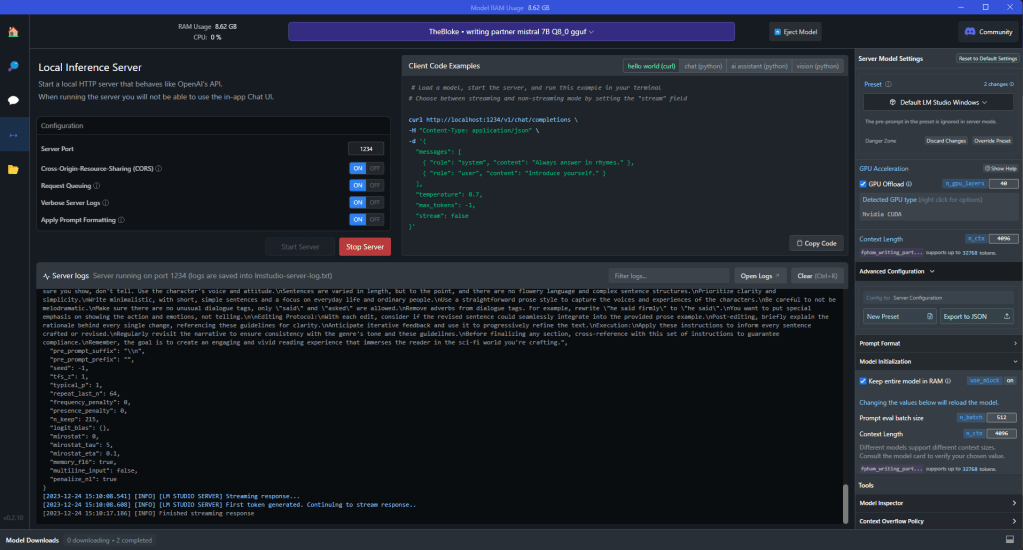Open My Models folder icon
The image size is (1023, 550).
13,169
